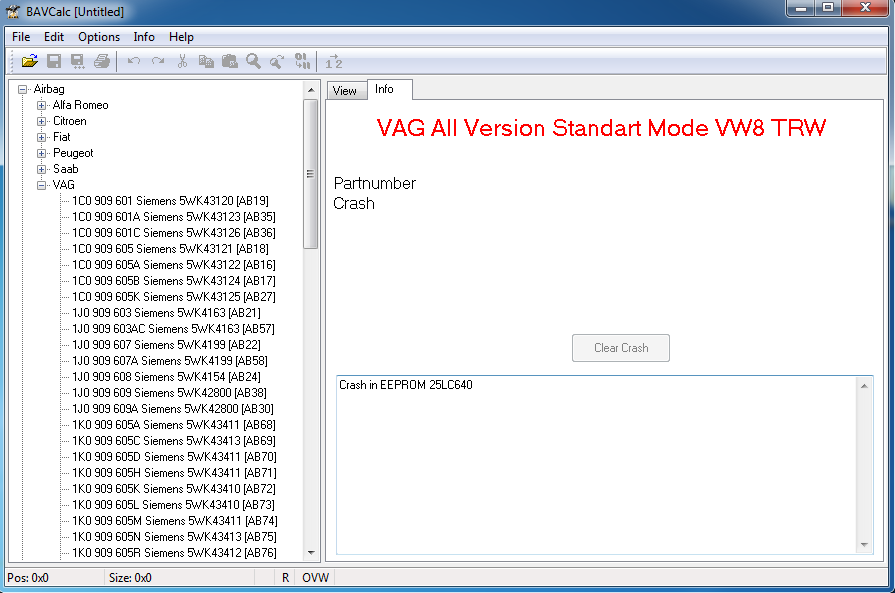Cut selection with the scissors icon
The height and width of the screenshot is (593, 895).
pos(183,61)
